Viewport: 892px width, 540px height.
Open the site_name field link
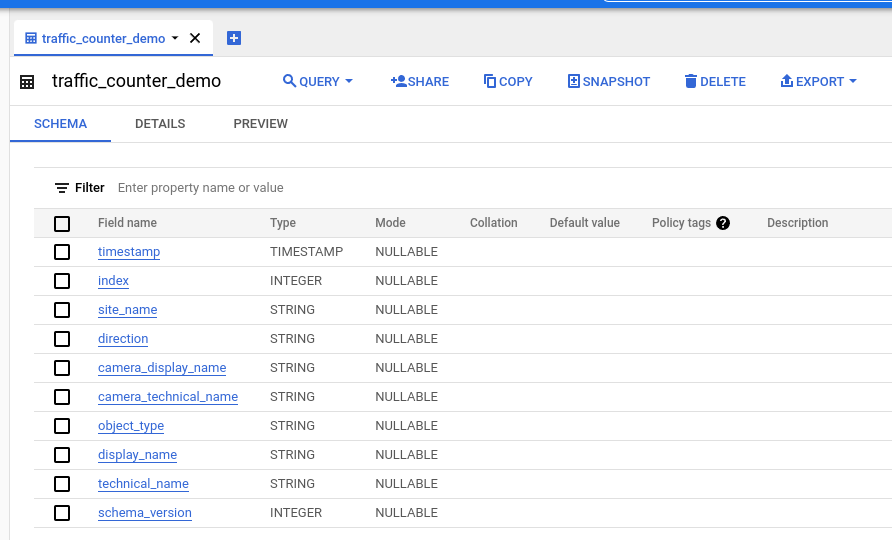127,310
